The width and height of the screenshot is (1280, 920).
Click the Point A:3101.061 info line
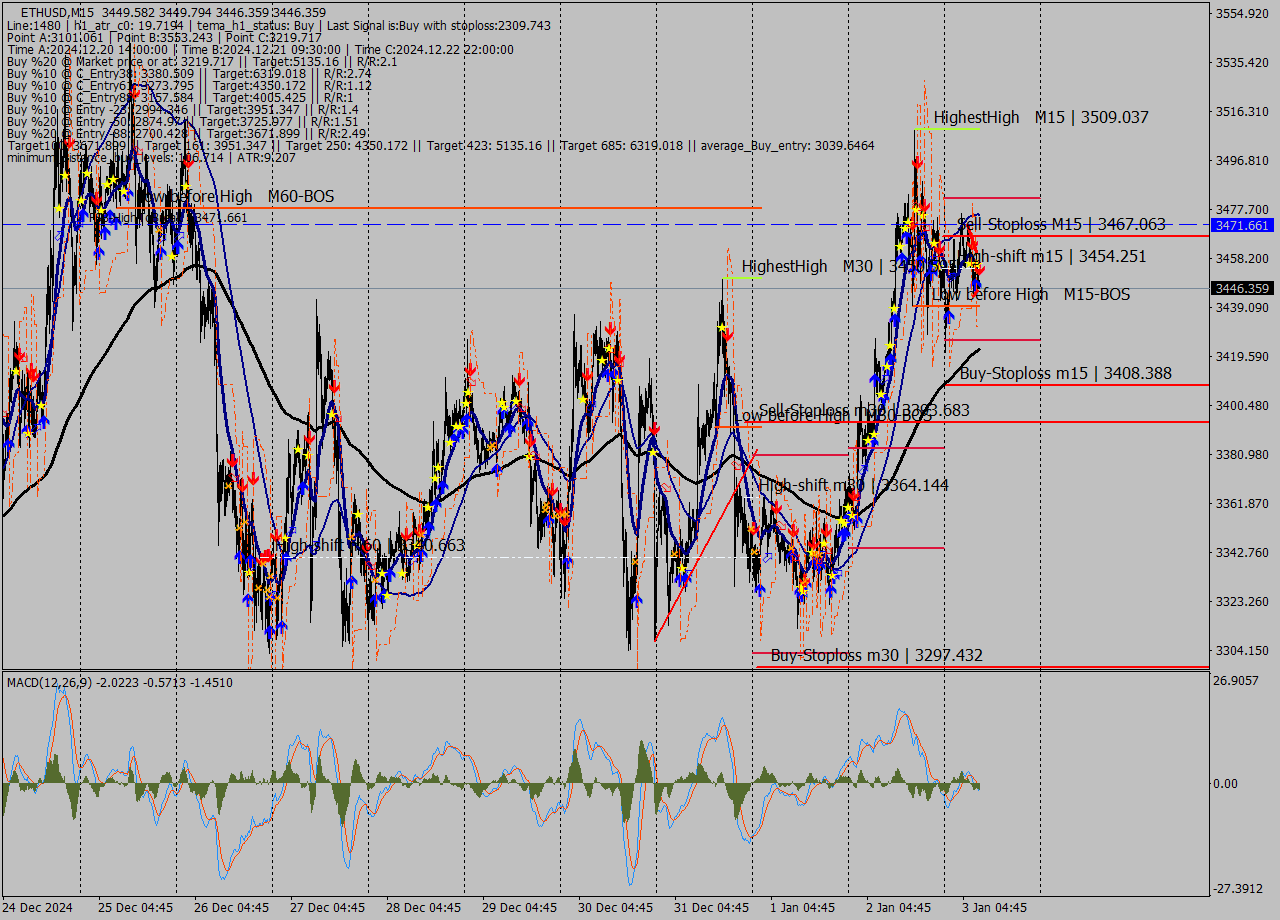[x=164, y=37]
